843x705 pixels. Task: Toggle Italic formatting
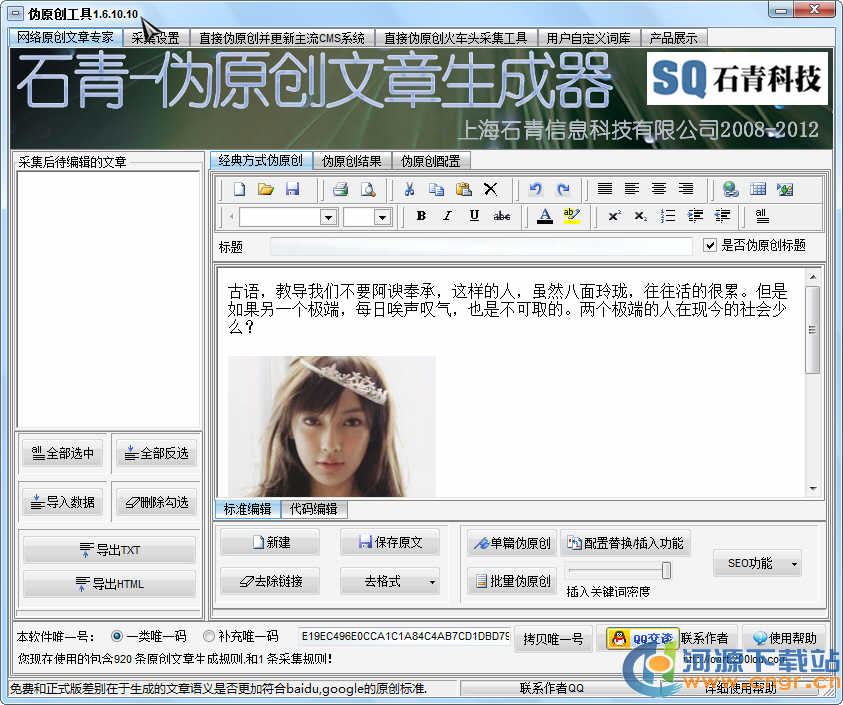tap(447, 216)
